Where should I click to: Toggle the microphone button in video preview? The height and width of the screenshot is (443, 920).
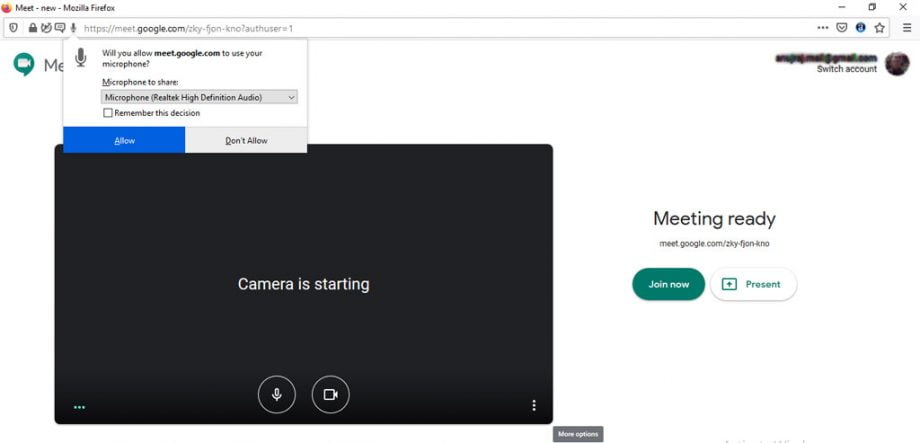[277, 395]
